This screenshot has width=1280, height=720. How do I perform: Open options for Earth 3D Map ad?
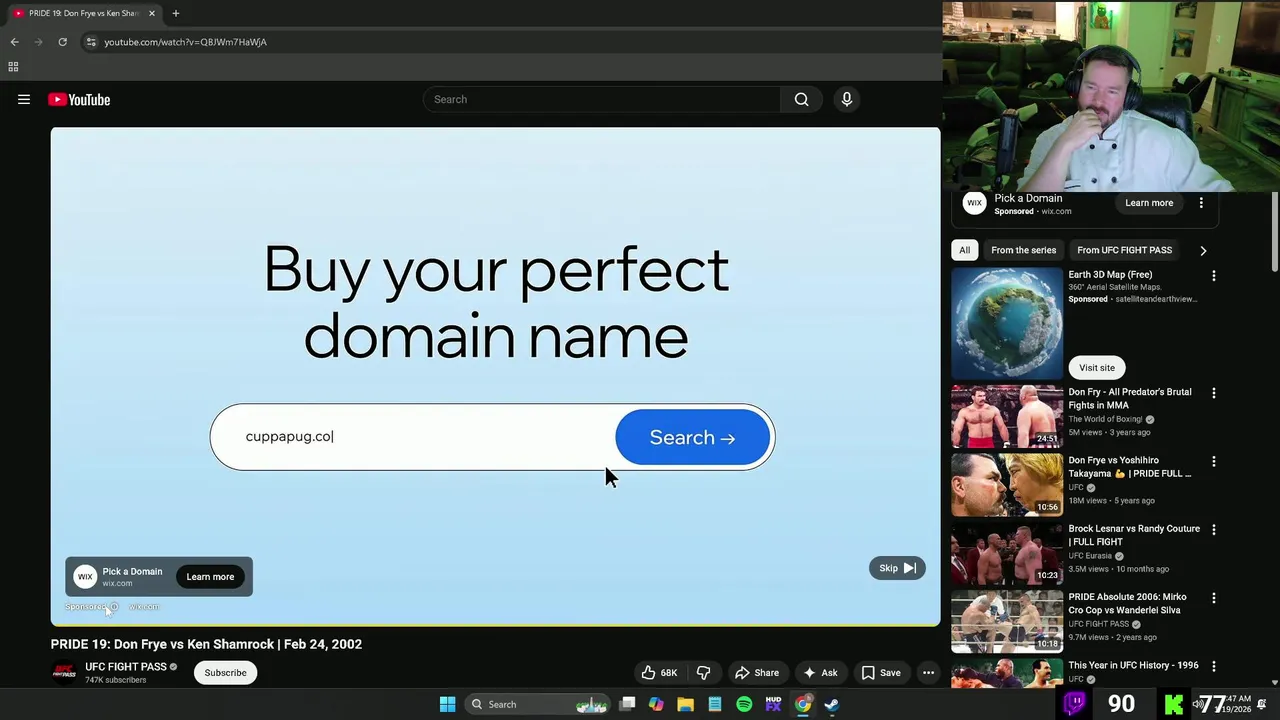[1214, 276]
